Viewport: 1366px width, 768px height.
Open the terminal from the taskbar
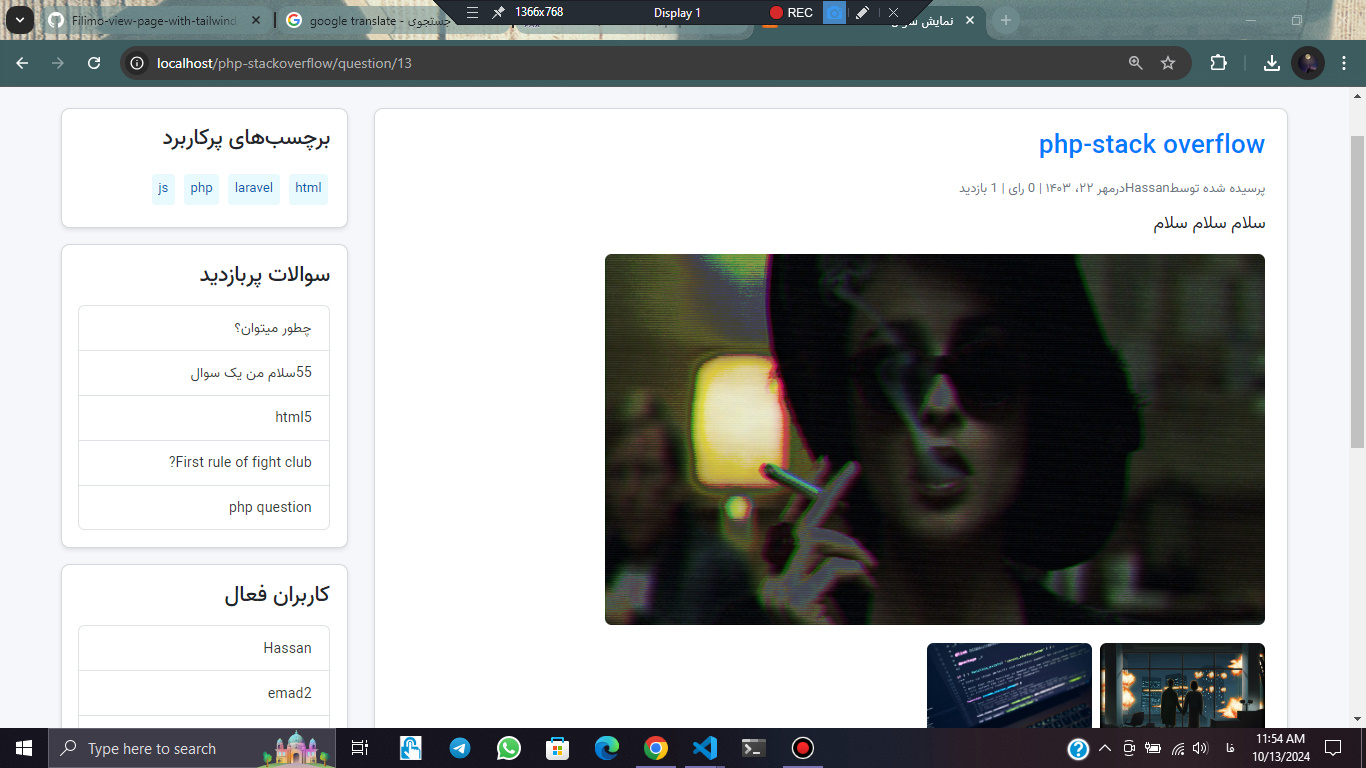coord(754,748)
